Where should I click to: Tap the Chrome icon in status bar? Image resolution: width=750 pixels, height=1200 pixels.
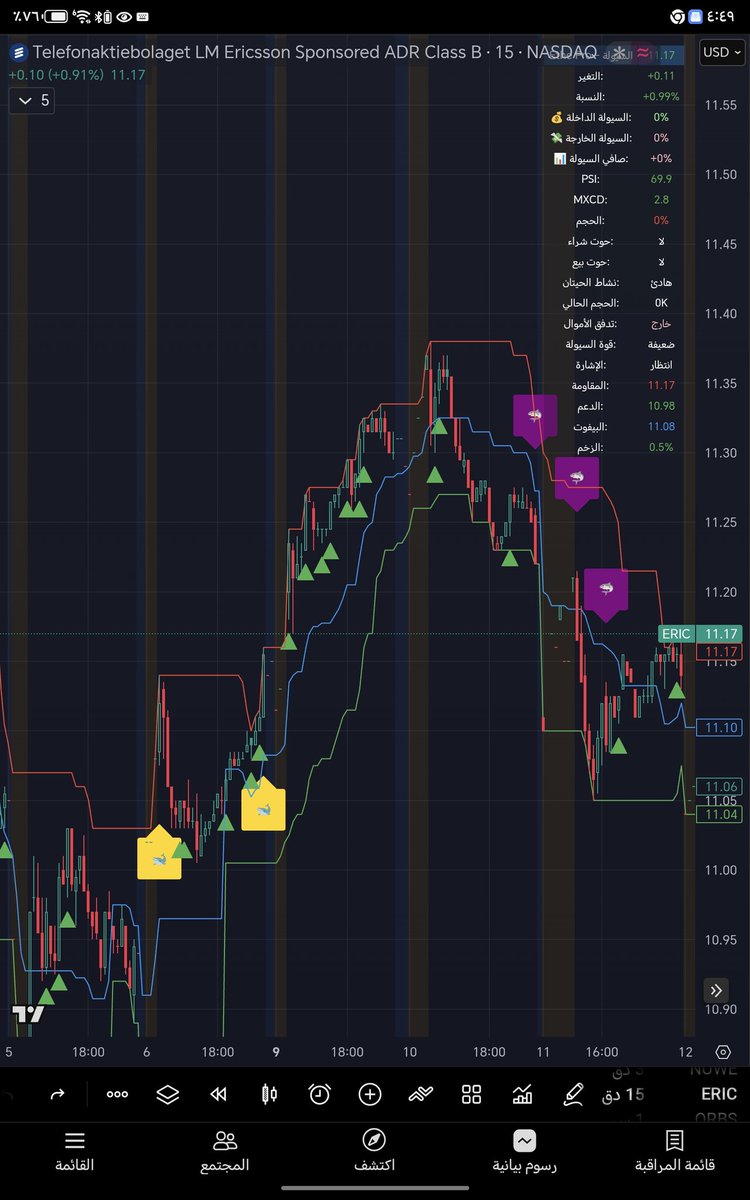677,17
